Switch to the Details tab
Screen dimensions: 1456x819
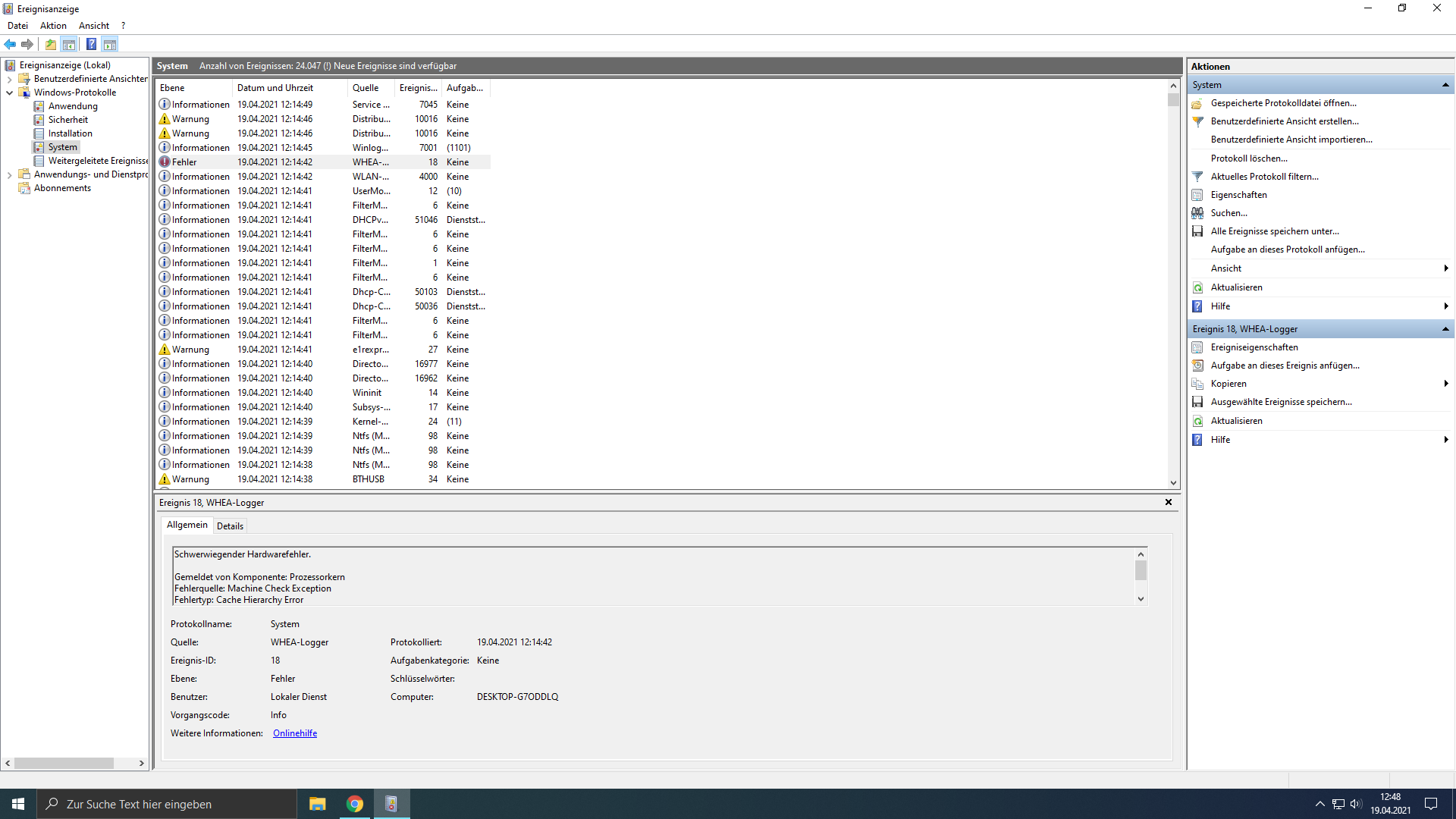[x=230, y=526]
